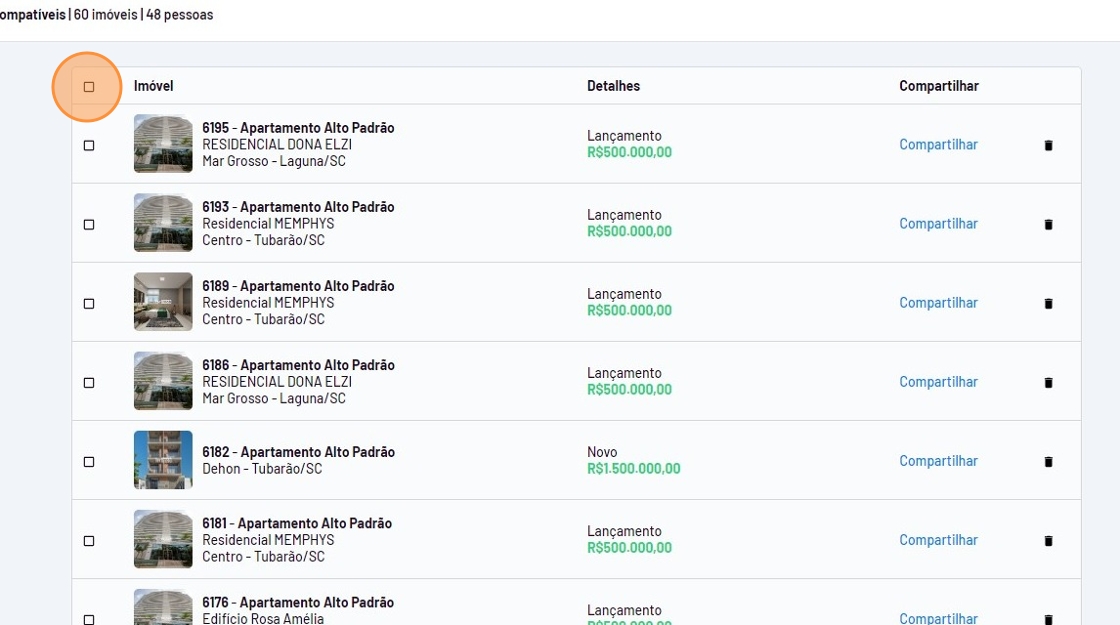Image resolution: width=1120 pixels, height=625 pixels.
Task: Tick the checkbox for property 6189
Action: tap(89, 303)
